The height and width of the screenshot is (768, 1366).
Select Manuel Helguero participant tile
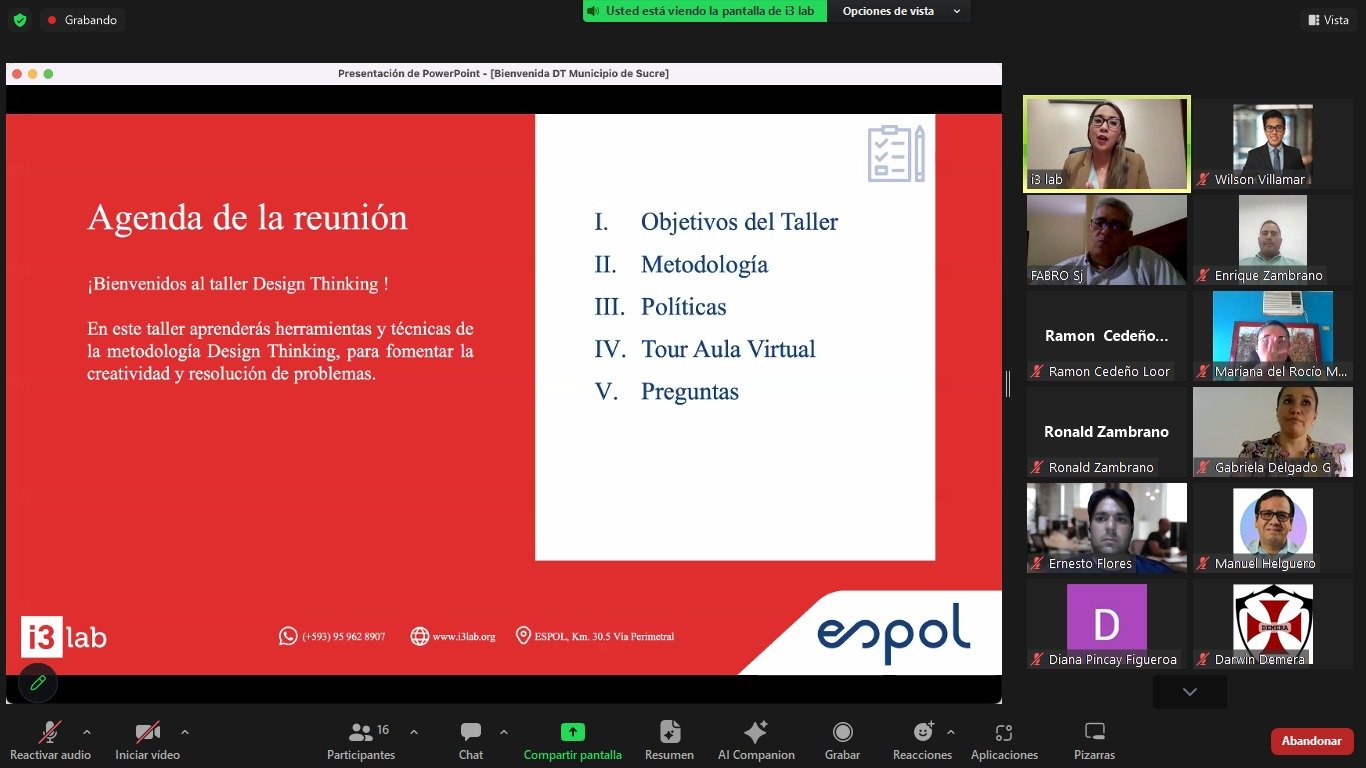click(1273, 528)
